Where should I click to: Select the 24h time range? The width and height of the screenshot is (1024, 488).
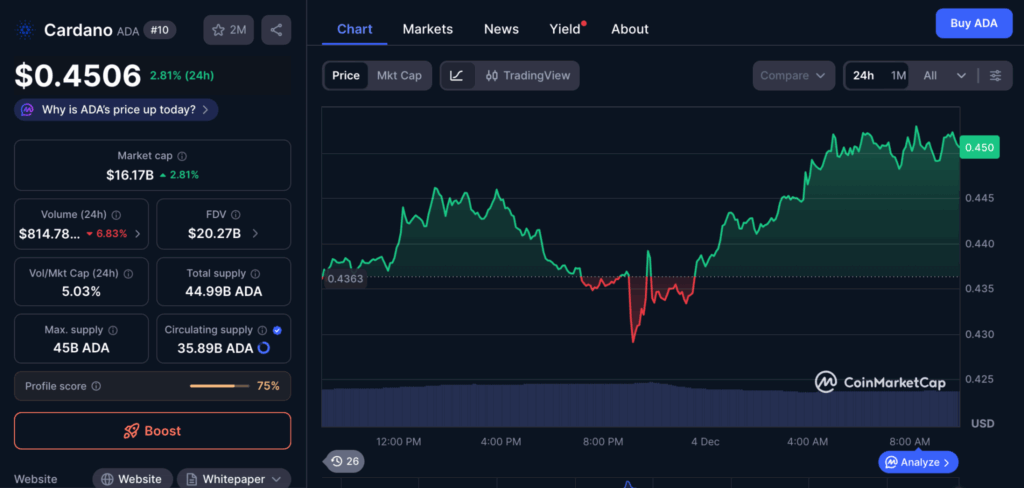(x=863, y=76)
